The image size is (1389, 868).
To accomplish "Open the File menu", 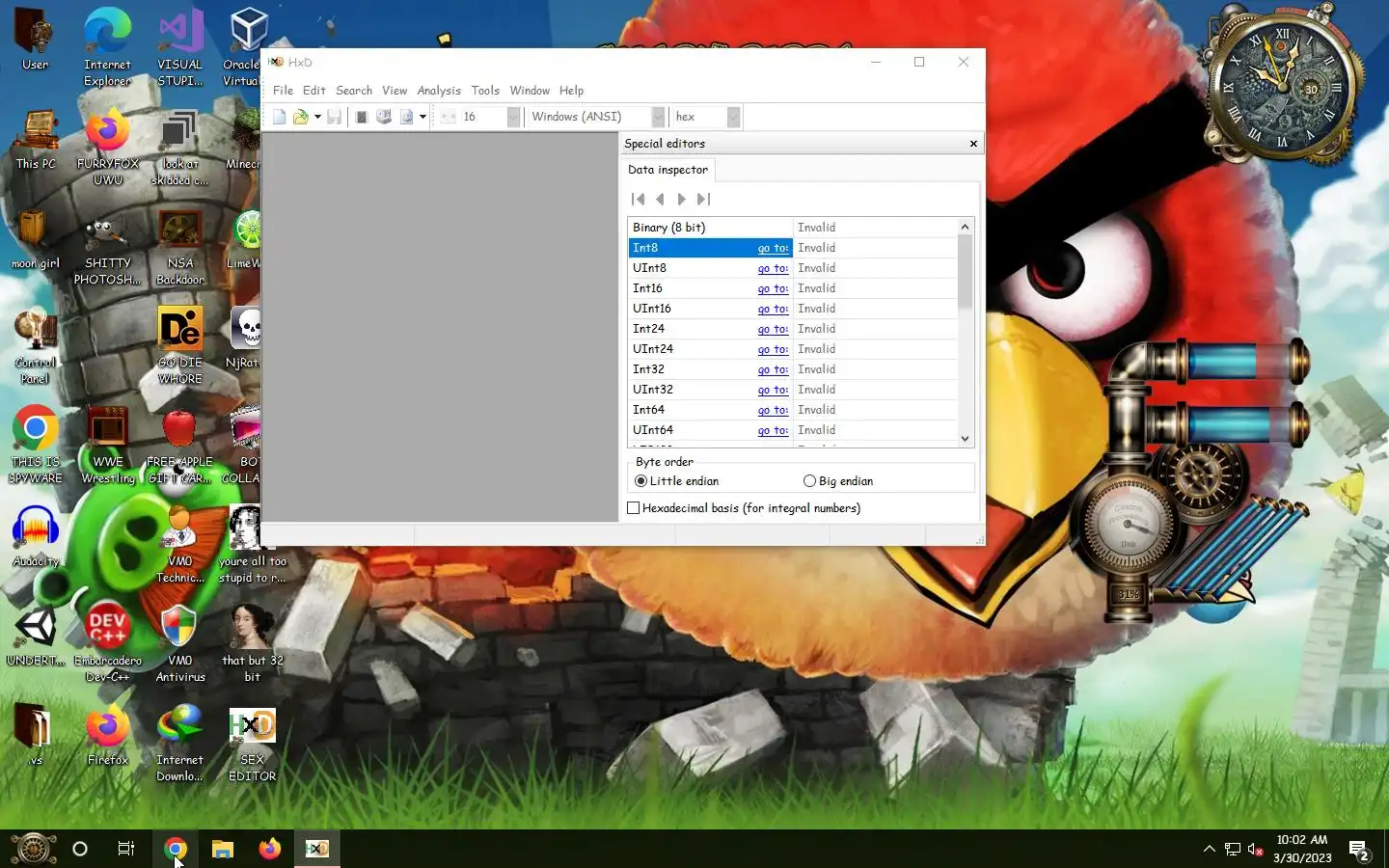I will tap(283, 91).
